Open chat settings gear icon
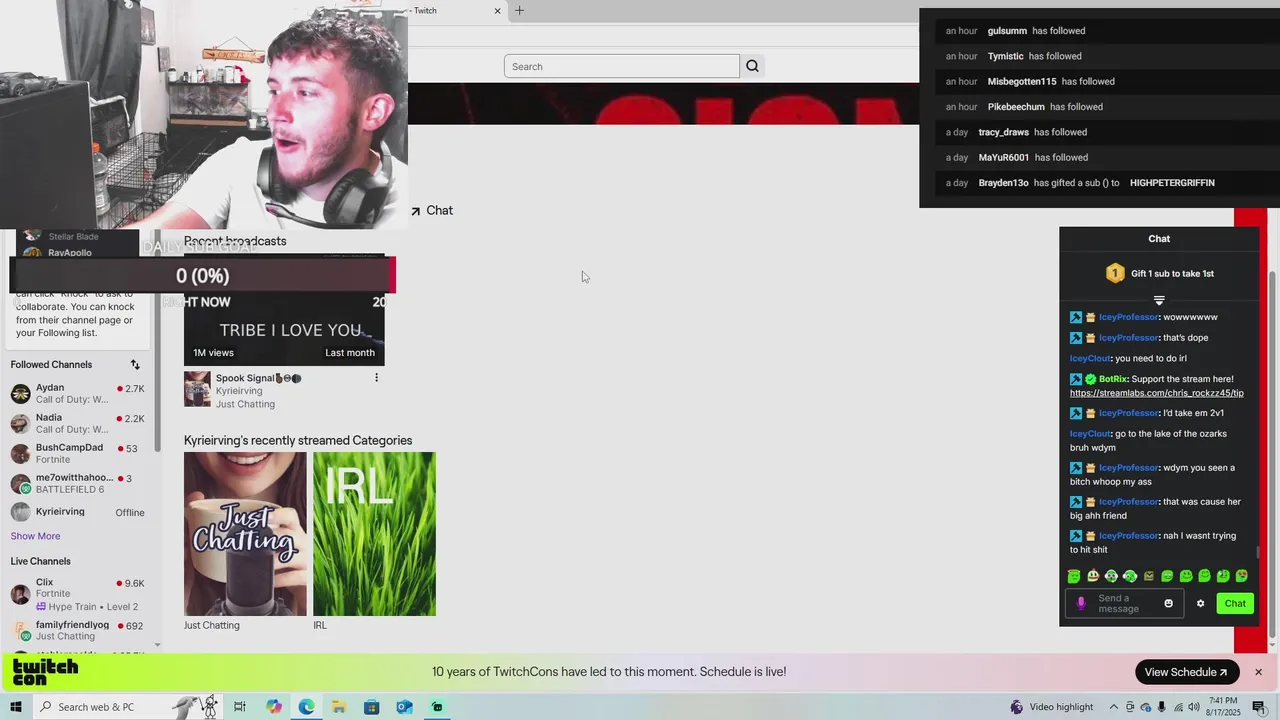Image resolution: width=1280 pixels, height=720 pixels. [1200, 603]
